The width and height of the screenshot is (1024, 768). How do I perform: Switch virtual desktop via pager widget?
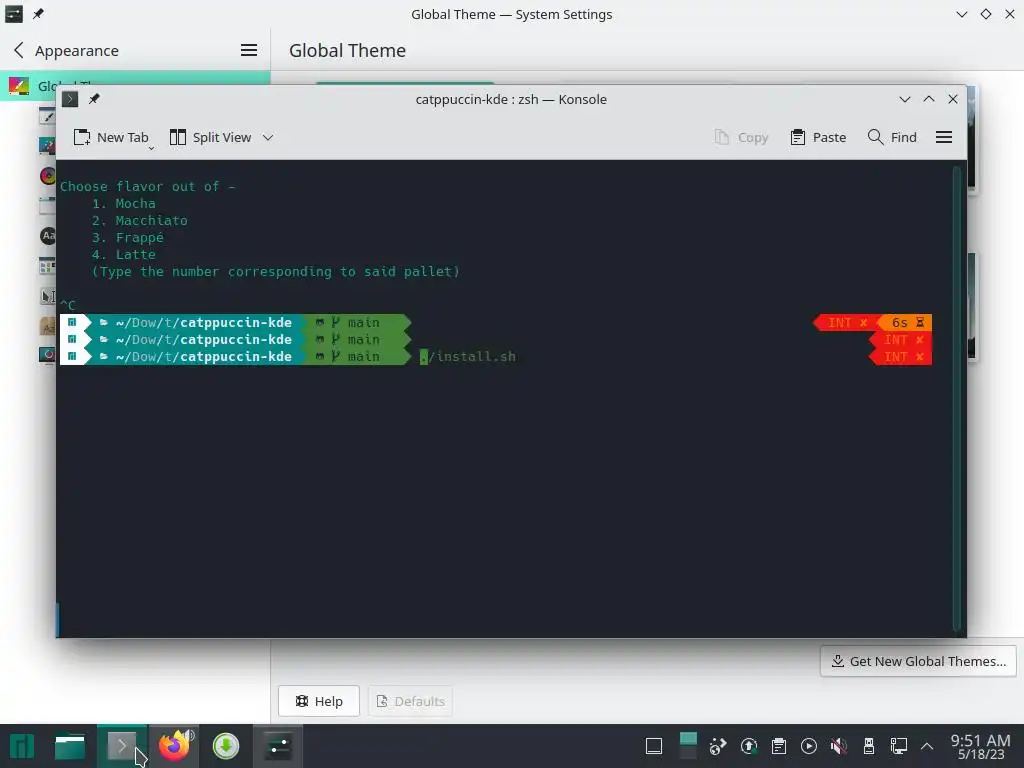click(688, 746)
